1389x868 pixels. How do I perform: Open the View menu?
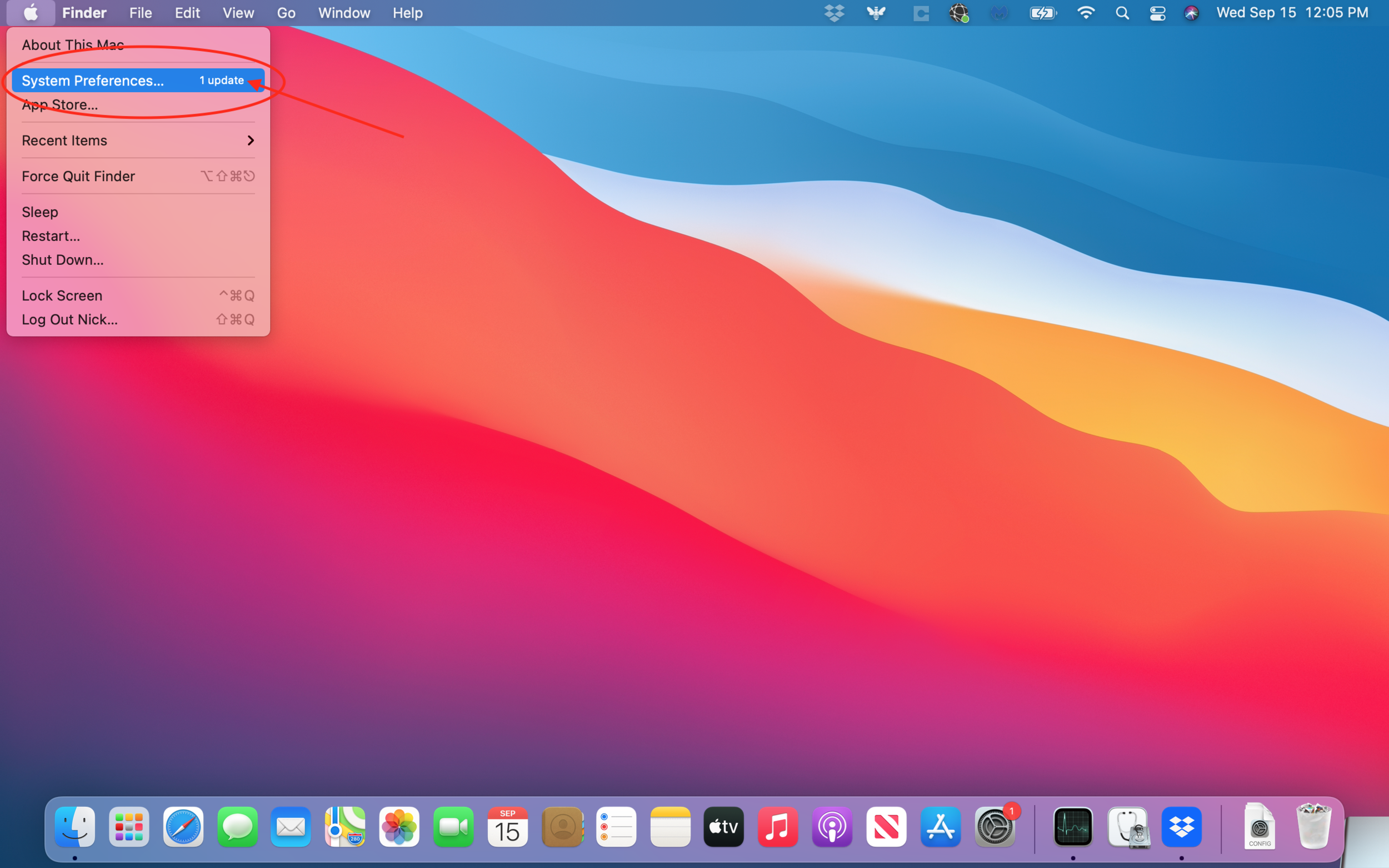coord(238,13)
